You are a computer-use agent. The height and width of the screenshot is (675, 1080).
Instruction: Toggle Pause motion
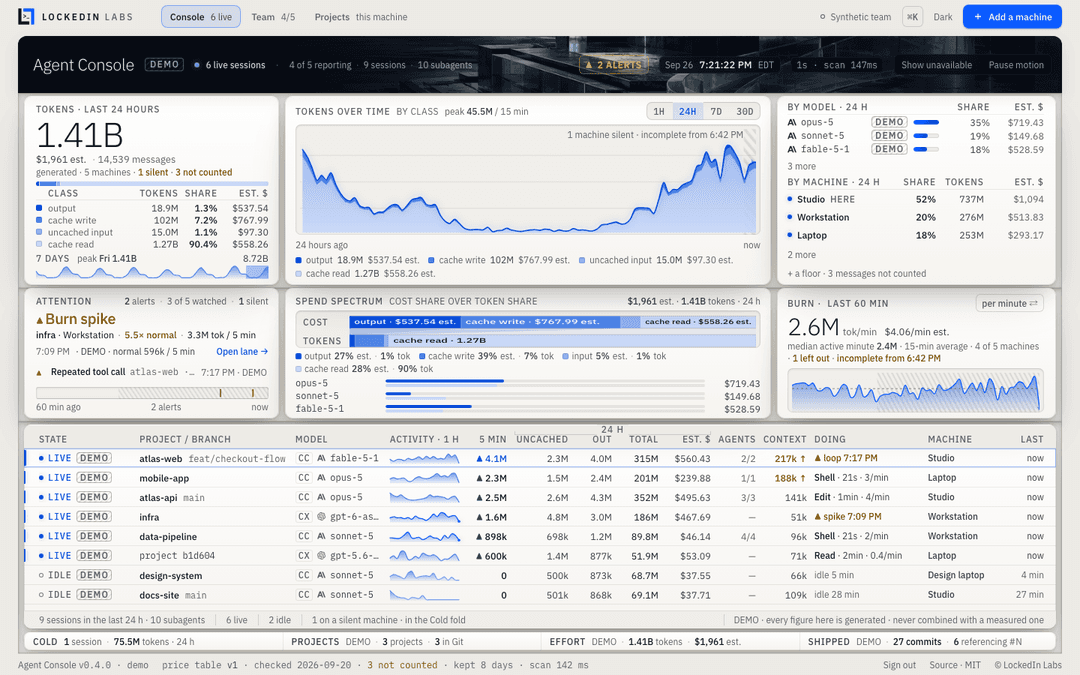tap(1016, 65)
